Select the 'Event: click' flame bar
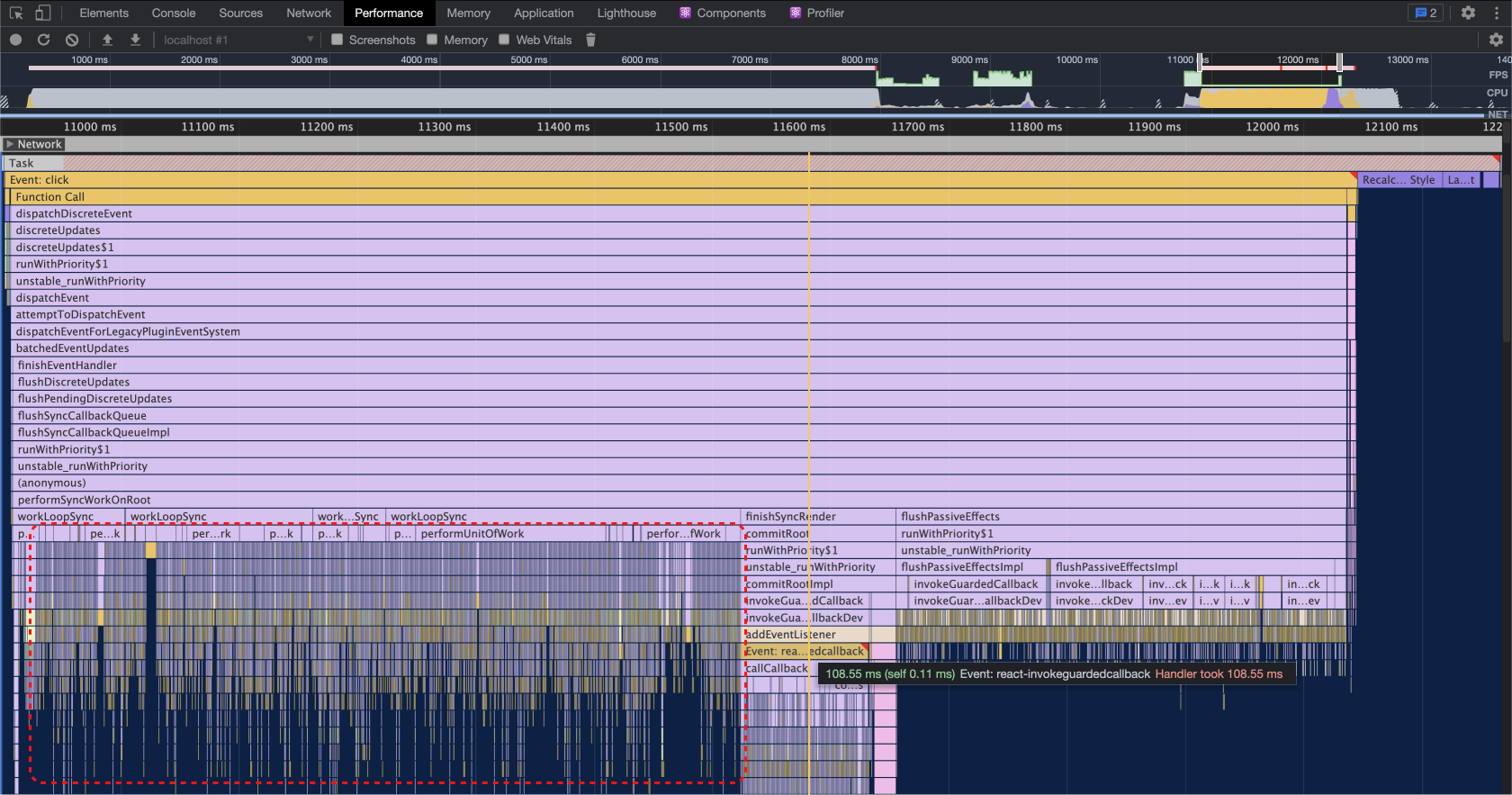Screen dimensions: 1512x795 [x=679, y=180]
